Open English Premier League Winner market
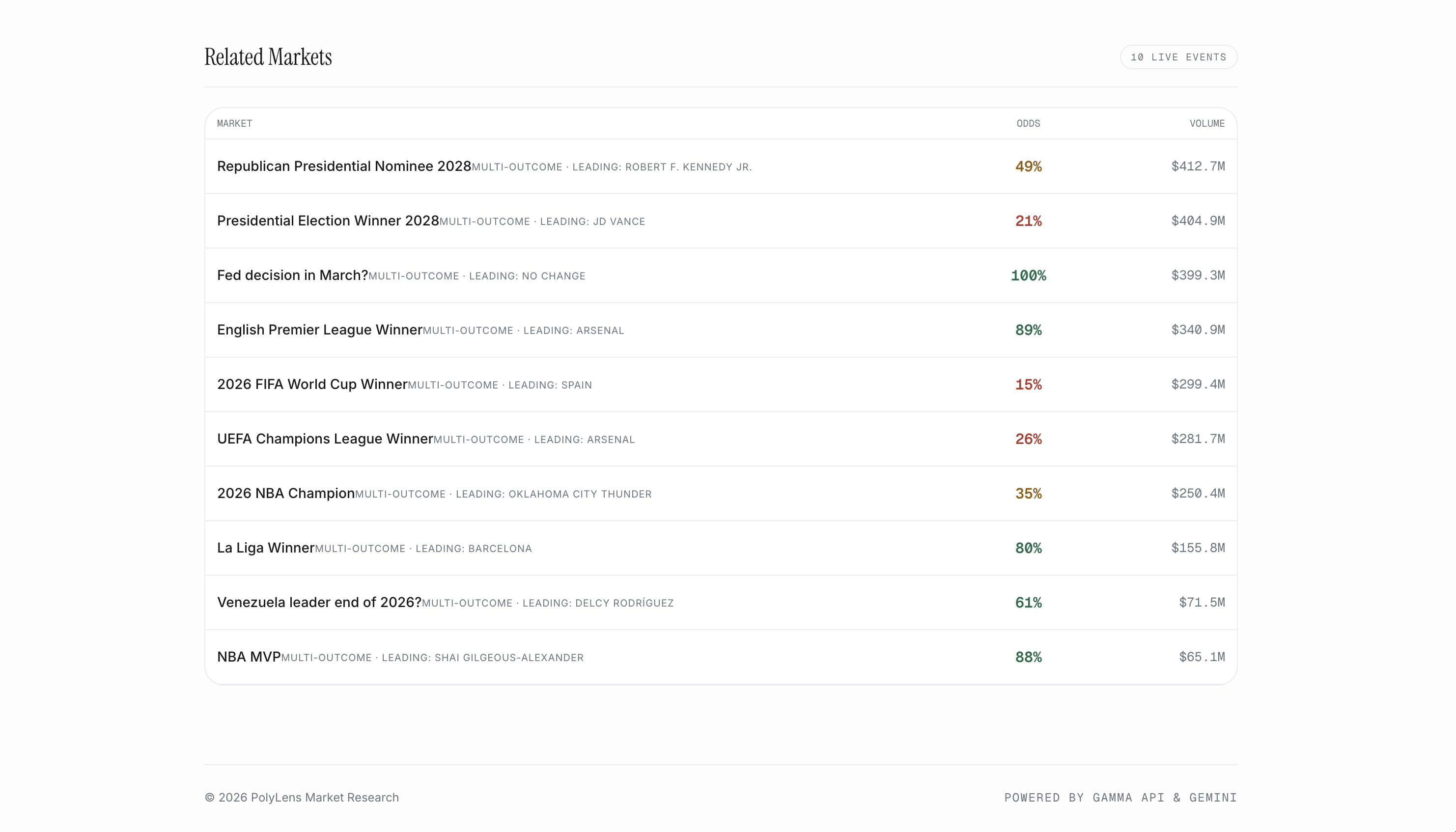The height and width of the screenshot is (832, 1456). tap(319, 330)
